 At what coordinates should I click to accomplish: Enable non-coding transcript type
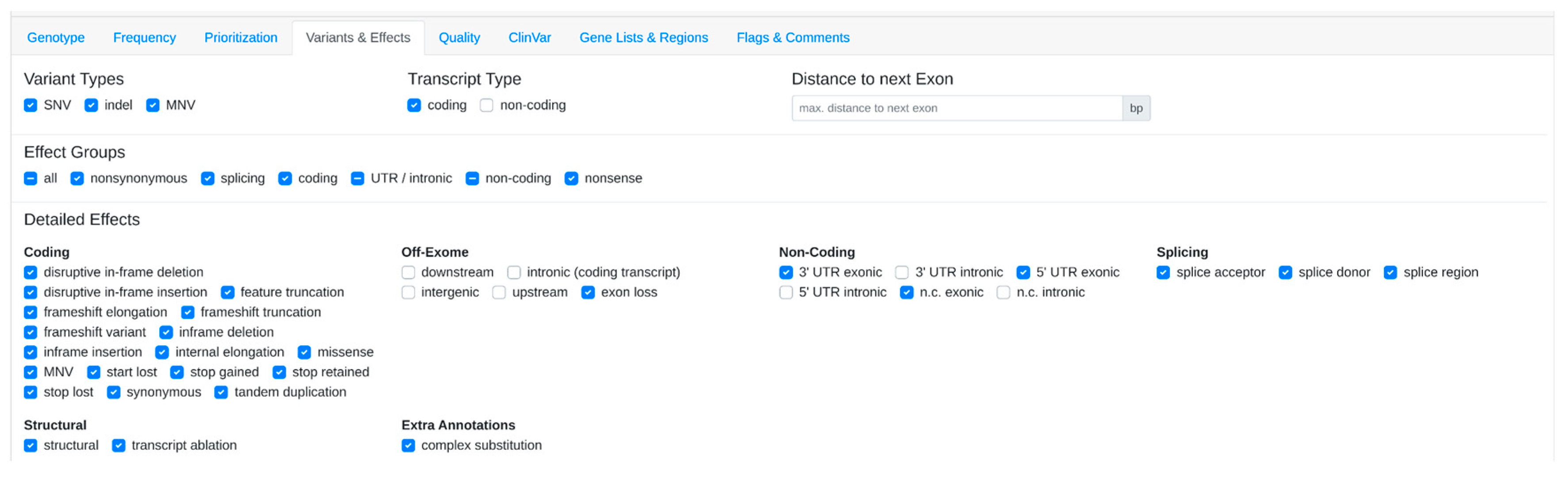click(x=487, y=106)
